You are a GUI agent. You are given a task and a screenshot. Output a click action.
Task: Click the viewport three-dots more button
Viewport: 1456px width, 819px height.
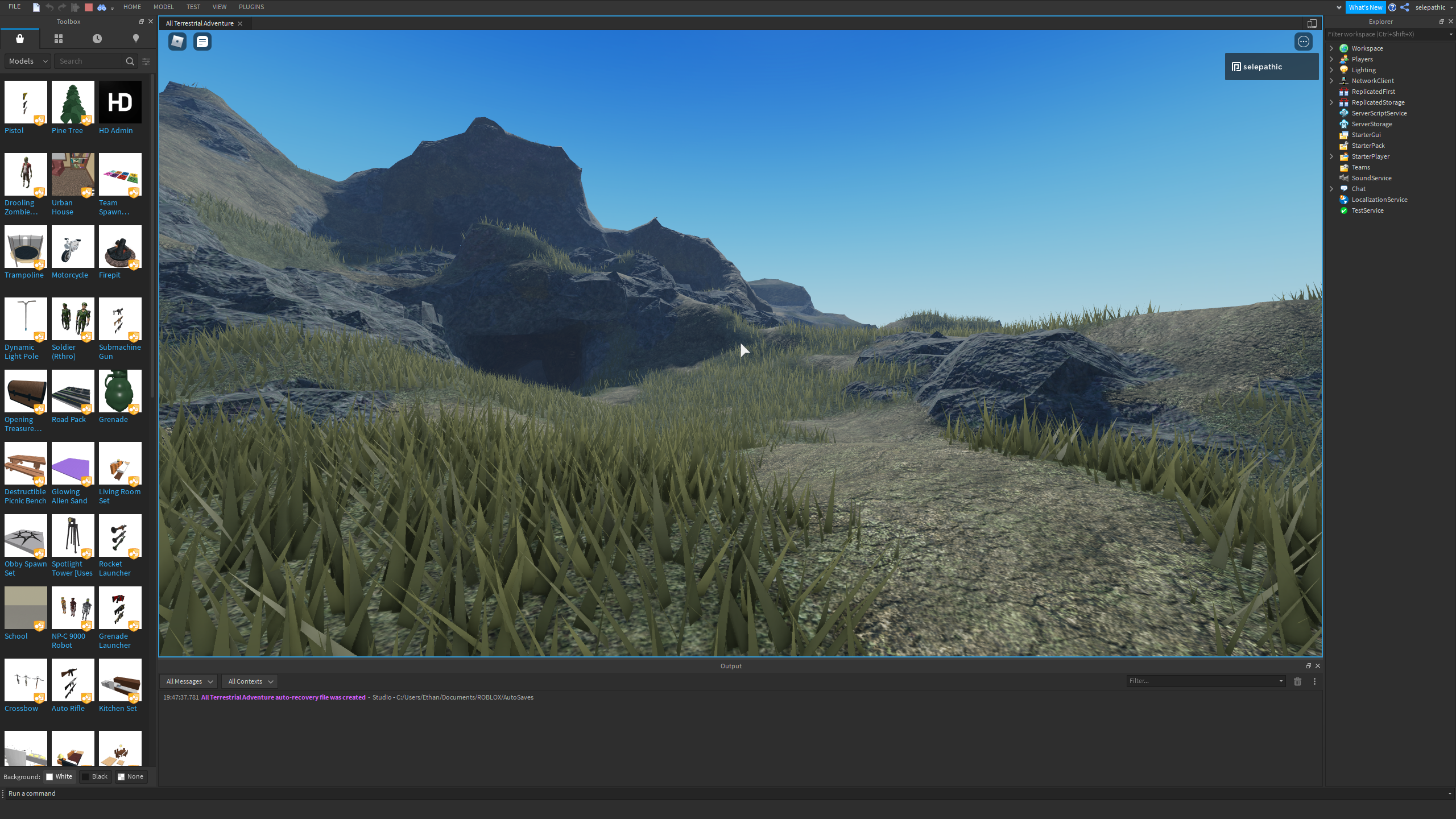(x=1303, y=42)
